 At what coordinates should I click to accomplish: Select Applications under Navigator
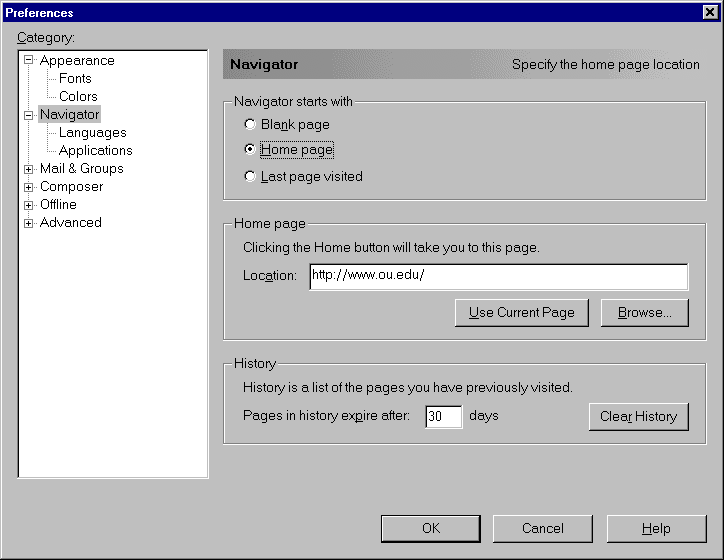95,151
